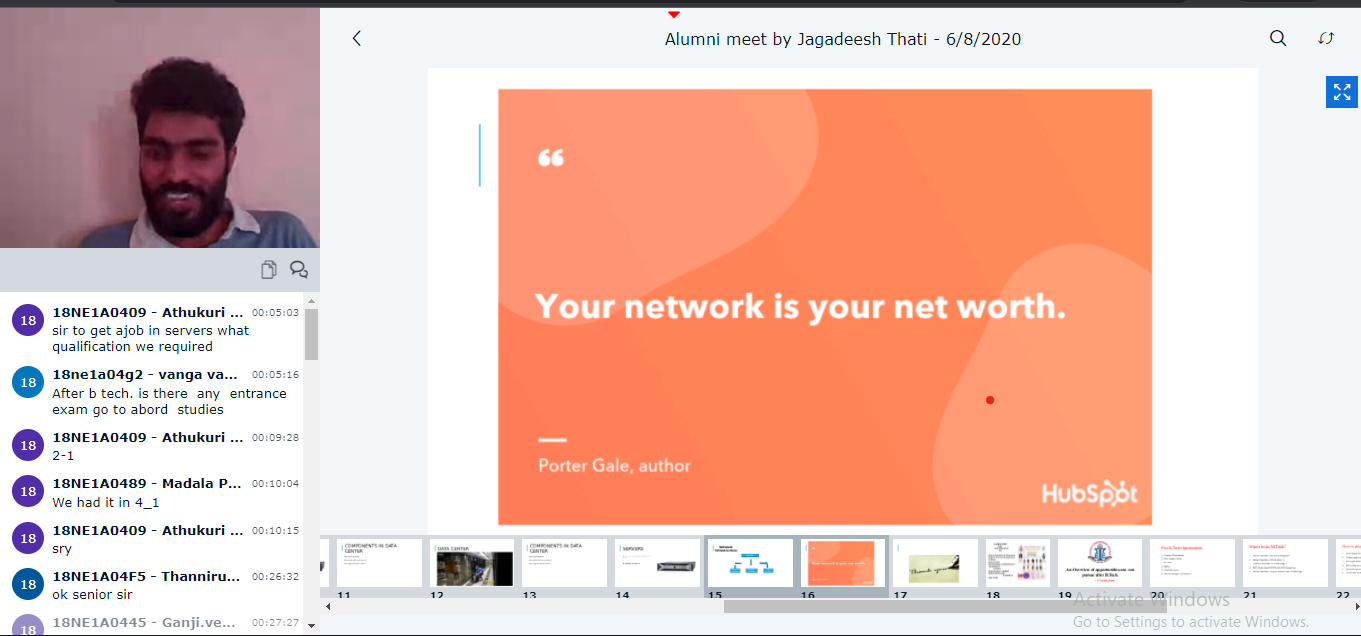This screenshot has width=1361, height=636.
Task: Click the main slide quote text
Action: click(x=800, y=305)
